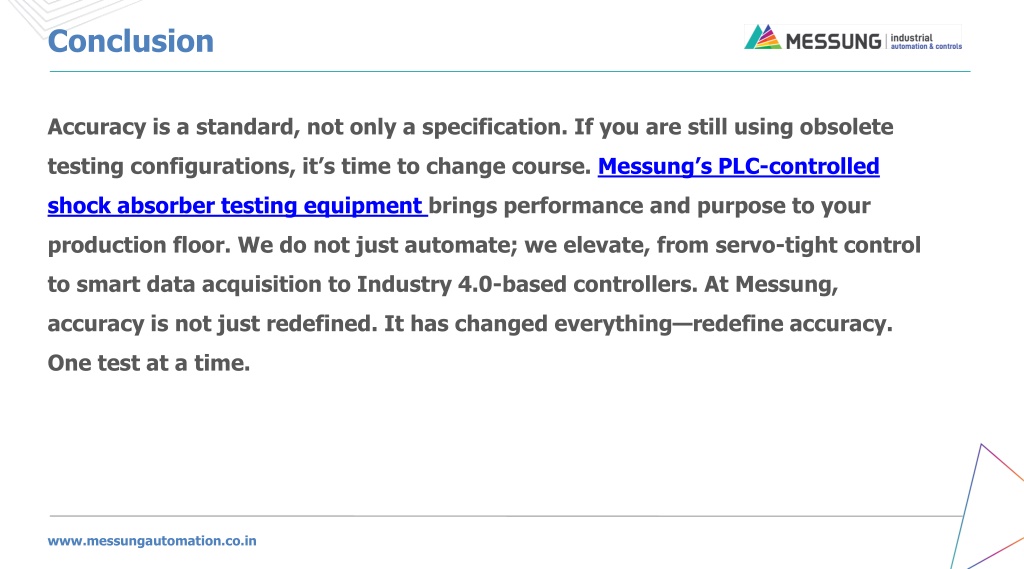Click the gray footer divider line
The width and height of the screenshot is (1024, 569).
point(506,516)
